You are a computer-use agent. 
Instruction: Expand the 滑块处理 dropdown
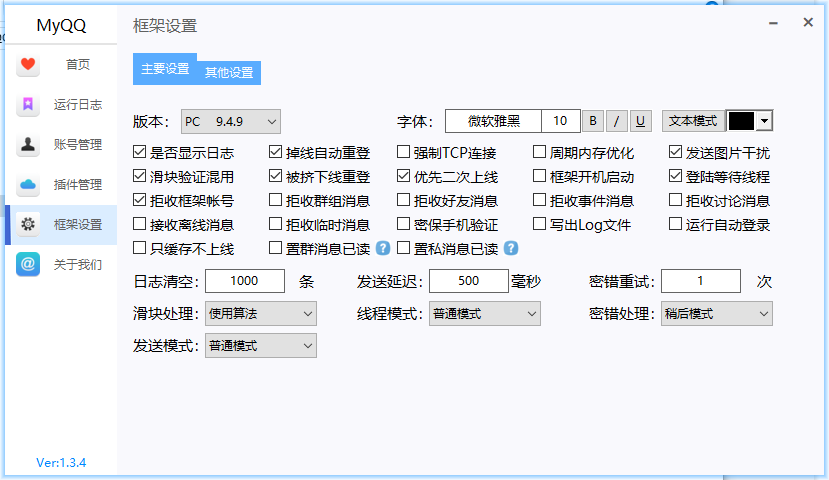tap(260, 314)
